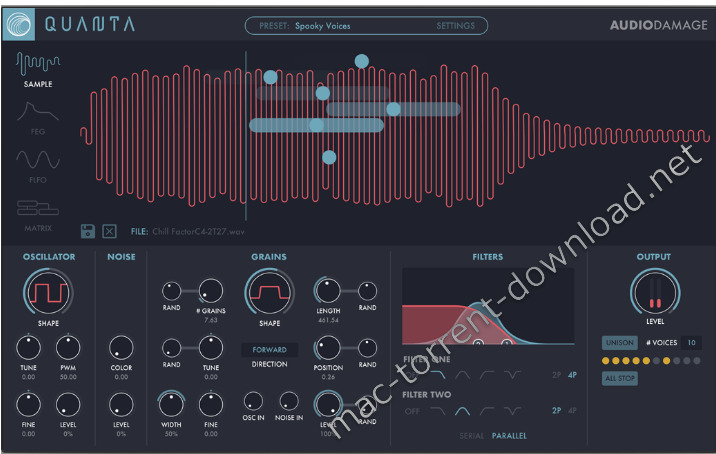Click the Rand knob beside Grains Tune
716x454 pixels.
tap(171, 348)
